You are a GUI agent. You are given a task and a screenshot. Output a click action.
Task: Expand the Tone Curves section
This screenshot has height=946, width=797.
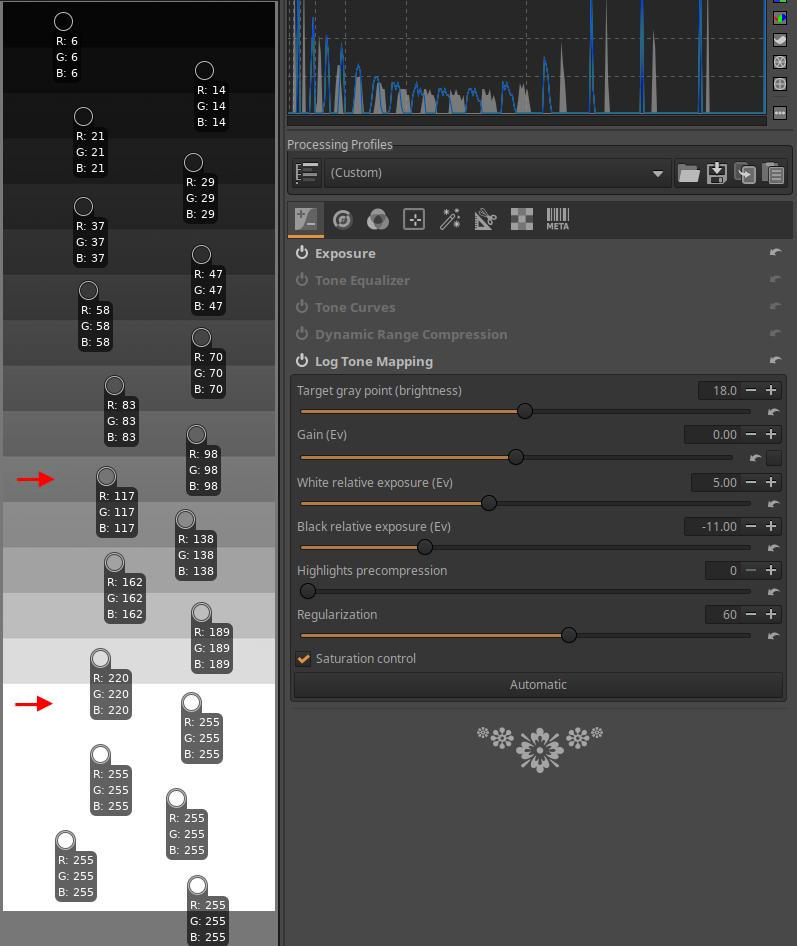click(x=355, y=307)
